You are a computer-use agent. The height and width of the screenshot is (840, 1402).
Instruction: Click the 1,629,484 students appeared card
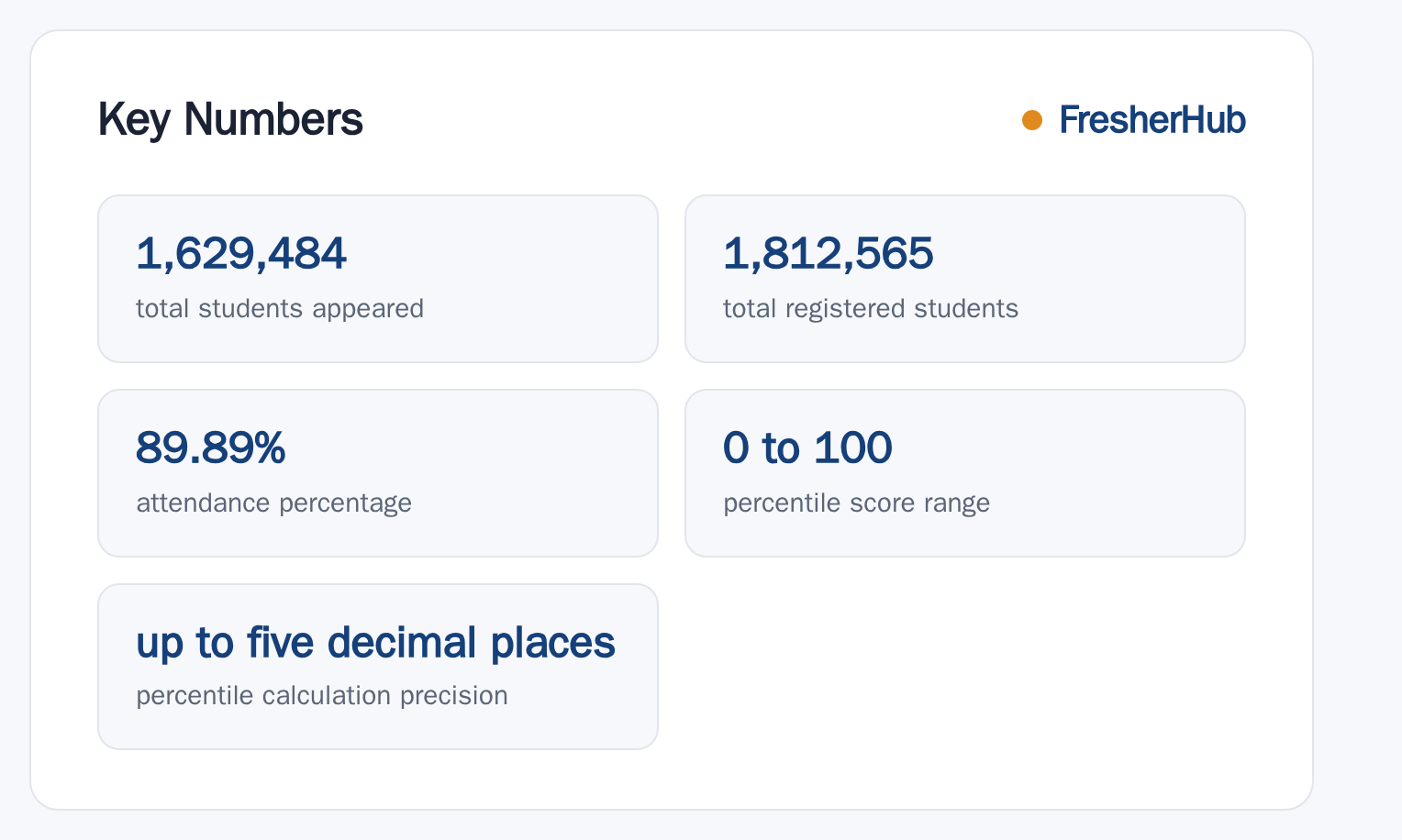tap(378, 279)
